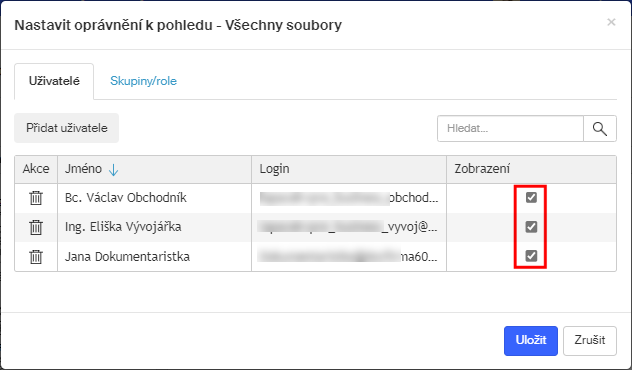Select the Uživatelé tab
The image size is (632, 370).
54,81
